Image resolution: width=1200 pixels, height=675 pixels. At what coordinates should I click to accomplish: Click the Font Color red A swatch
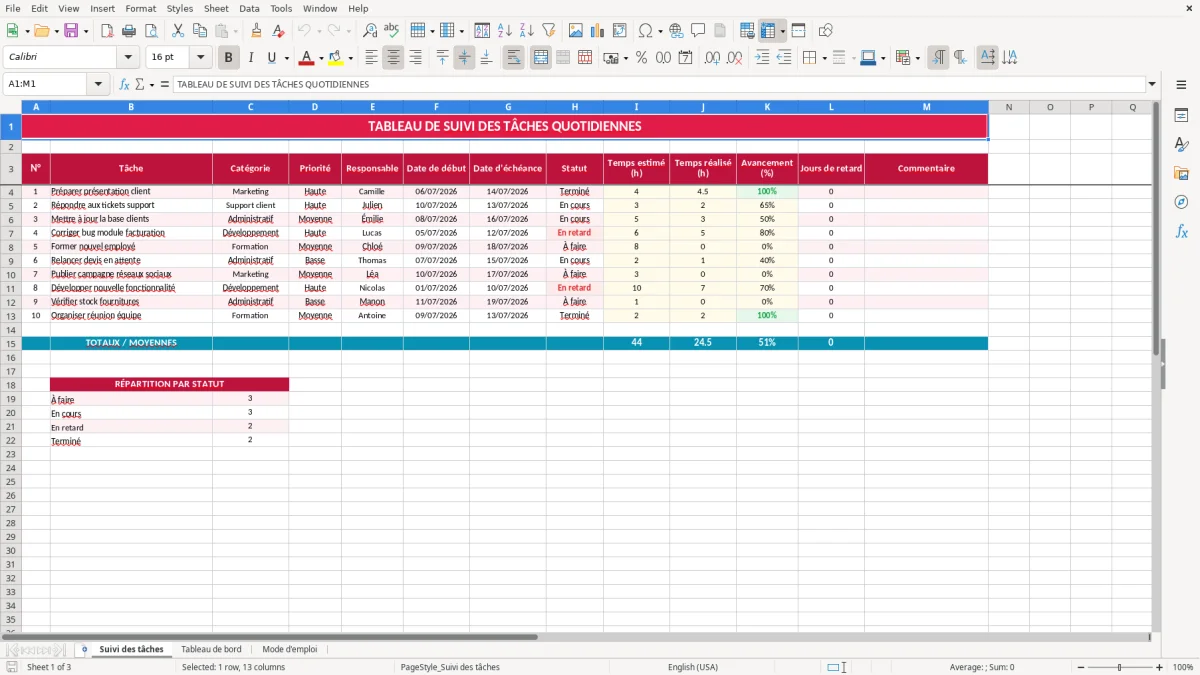coord(307,58)
